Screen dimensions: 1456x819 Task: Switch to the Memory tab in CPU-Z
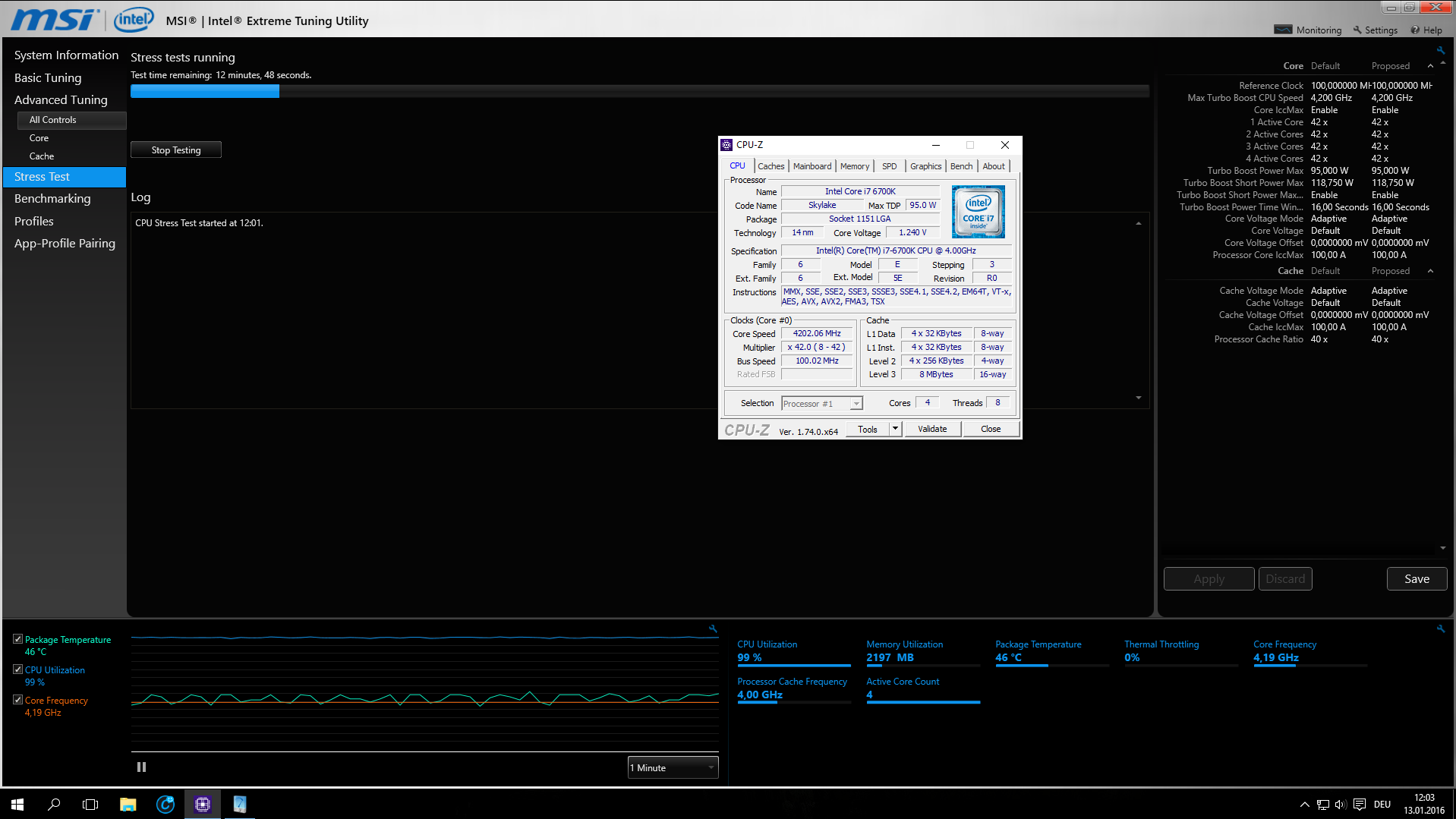[855, 166]
